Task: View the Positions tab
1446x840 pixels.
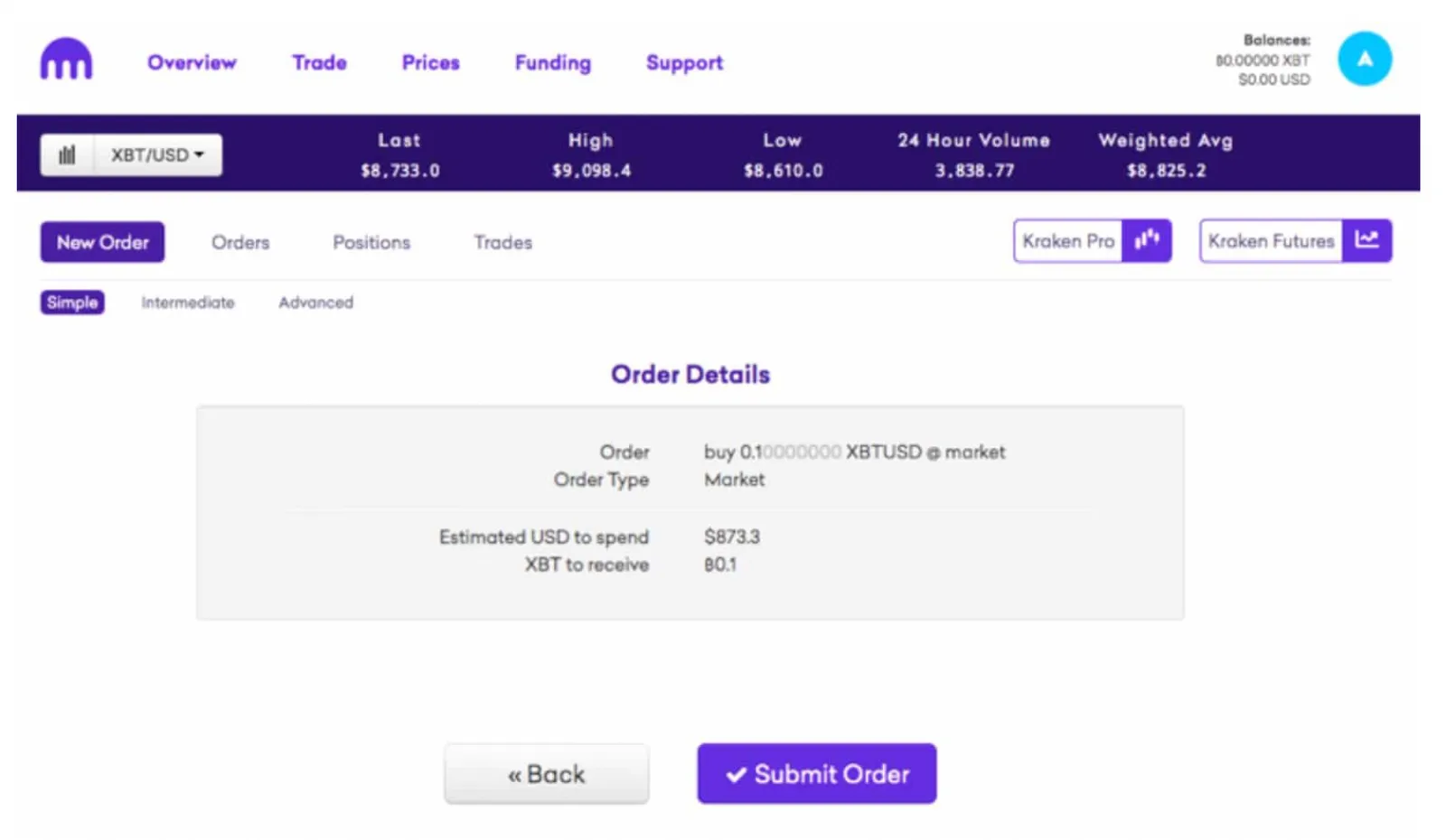Action: click(x=371, y=242)
